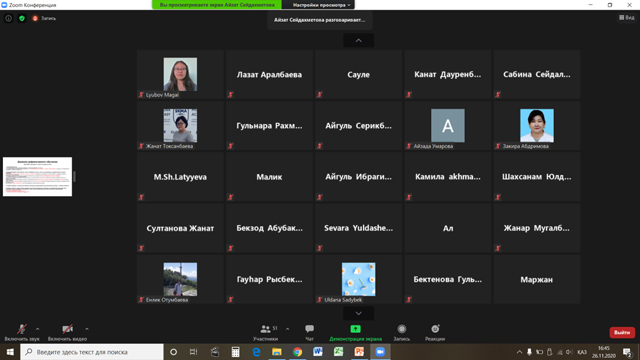
Task: Open Настройки просмотра view options dropdown
Action: tap(321, 5)
